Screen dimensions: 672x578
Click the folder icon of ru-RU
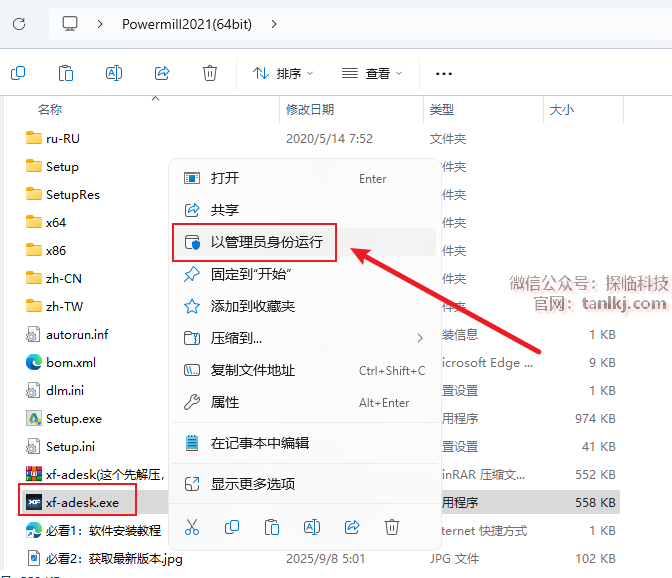click(34, 138)
